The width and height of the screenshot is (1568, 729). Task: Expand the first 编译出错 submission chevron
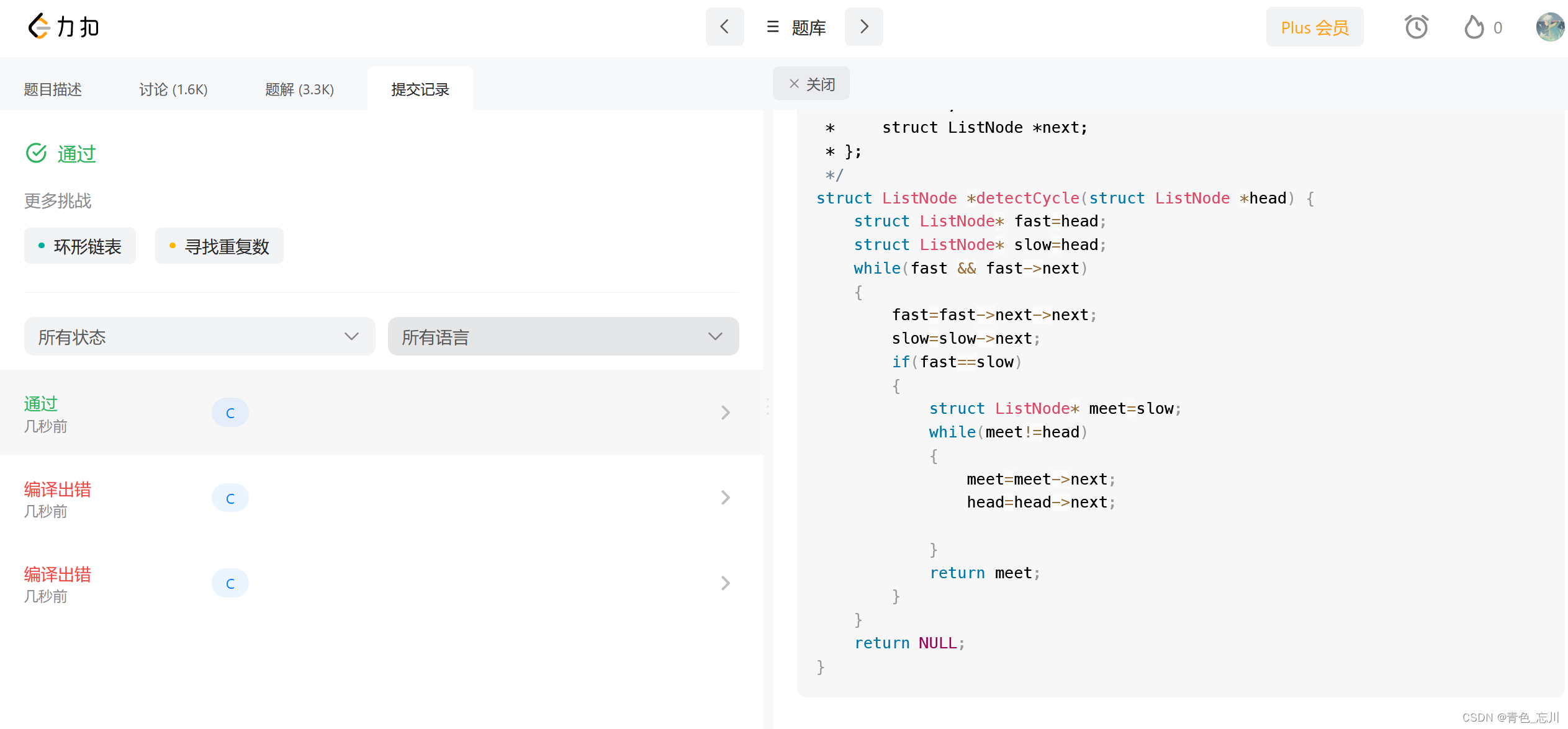(x=725, y=498)
